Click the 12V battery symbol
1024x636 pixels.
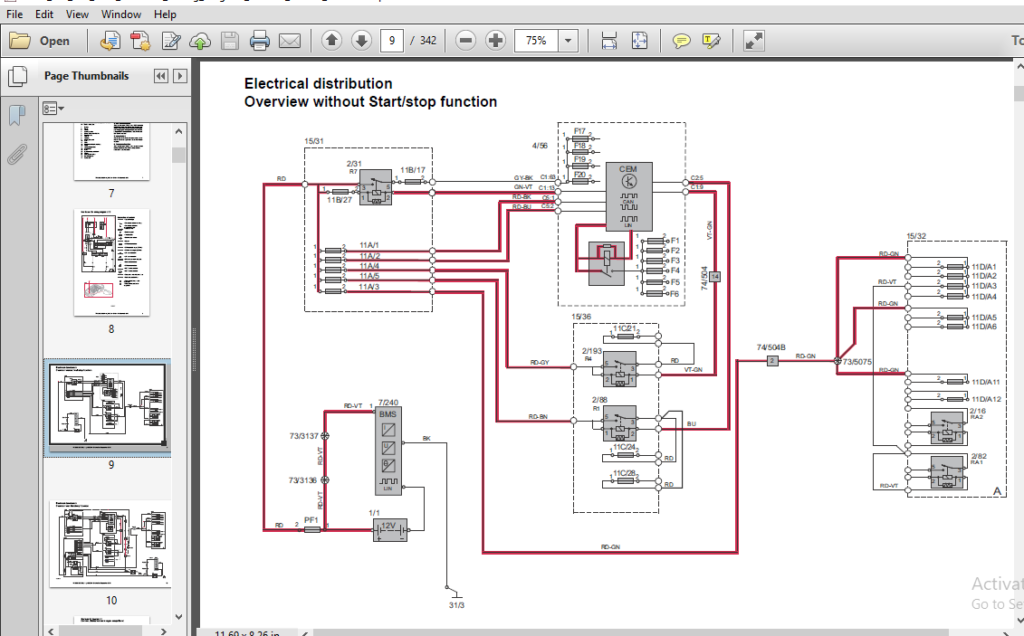[x=389, y=530]
